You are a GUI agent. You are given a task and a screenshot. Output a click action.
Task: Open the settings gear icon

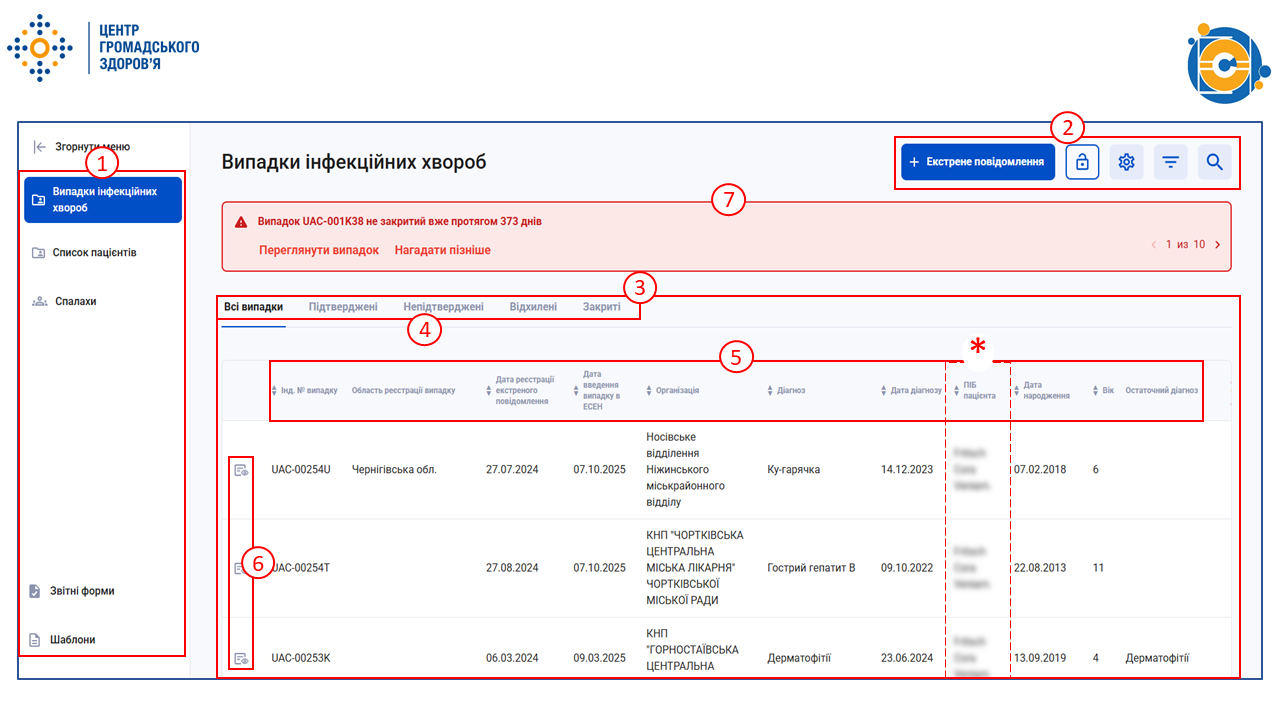pyautogui.click(x=1126, y=162)
